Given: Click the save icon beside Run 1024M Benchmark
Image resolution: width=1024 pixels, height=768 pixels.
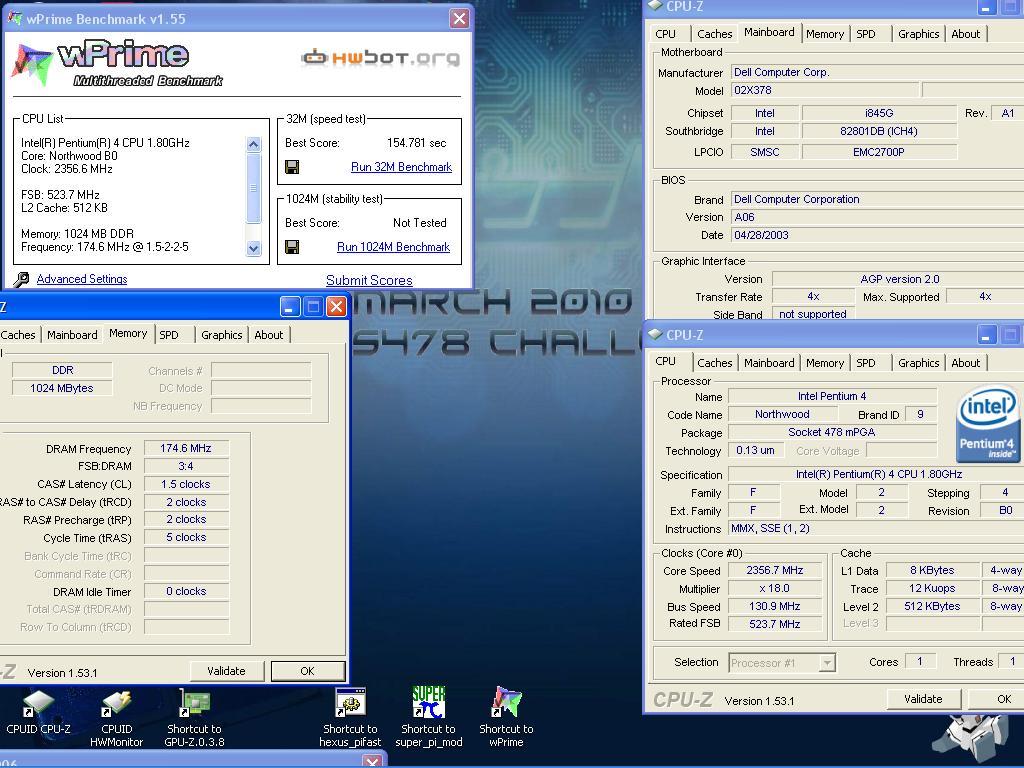Looking at the screenshot, I should tap(292, 247).
